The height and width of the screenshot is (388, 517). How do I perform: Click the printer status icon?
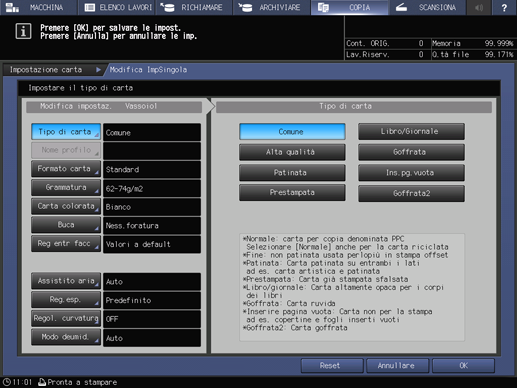pos(42,382)
